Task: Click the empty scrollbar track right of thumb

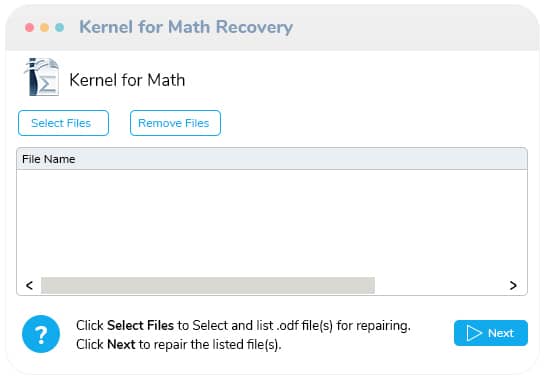Action: [x=440, y=285]
